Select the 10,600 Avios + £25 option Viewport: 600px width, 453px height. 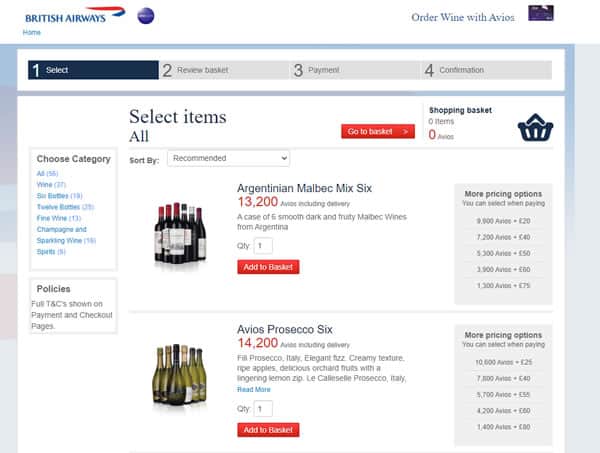504,362
